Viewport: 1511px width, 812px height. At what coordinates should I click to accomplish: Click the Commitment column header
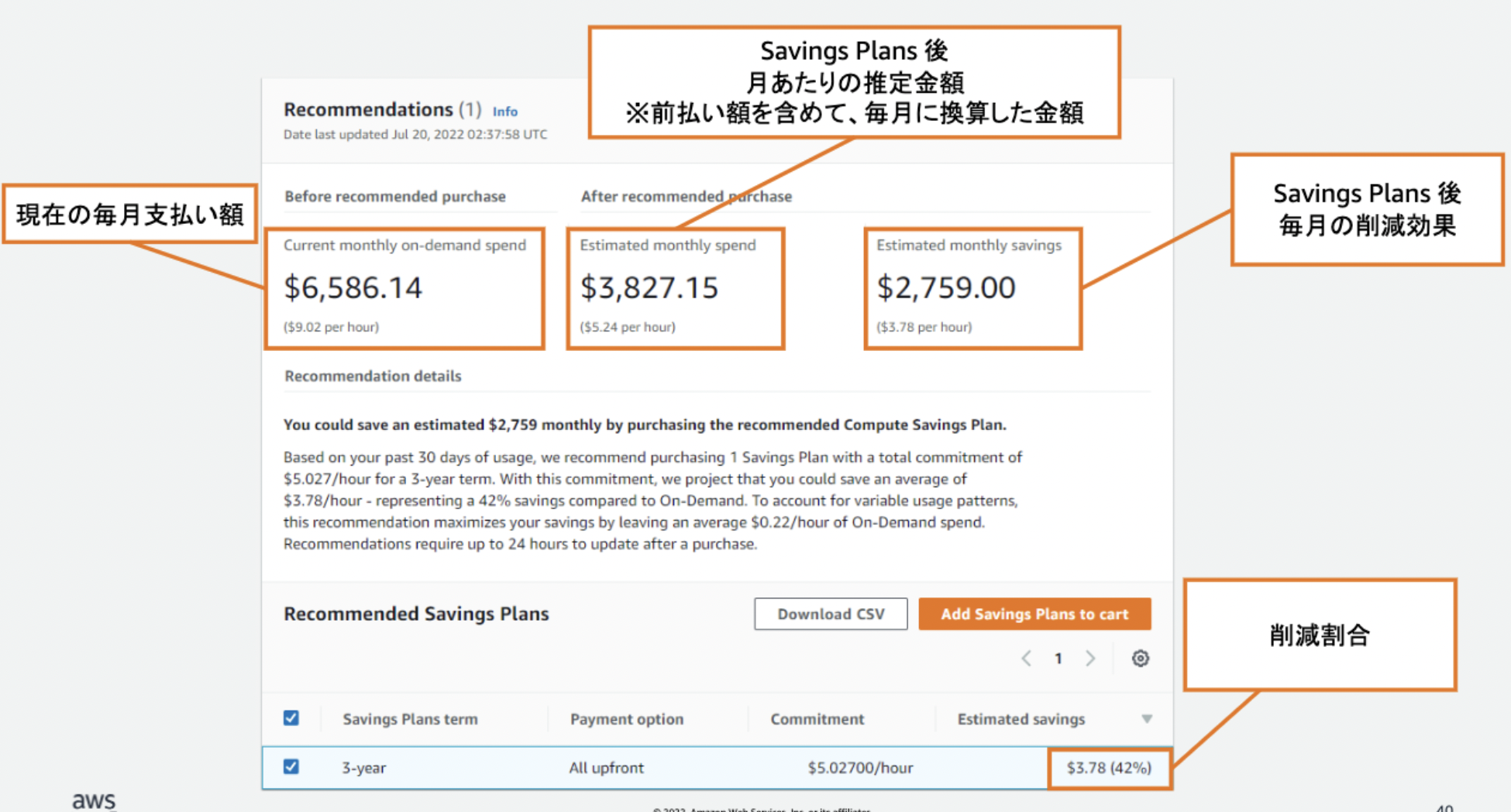[817, 719]
